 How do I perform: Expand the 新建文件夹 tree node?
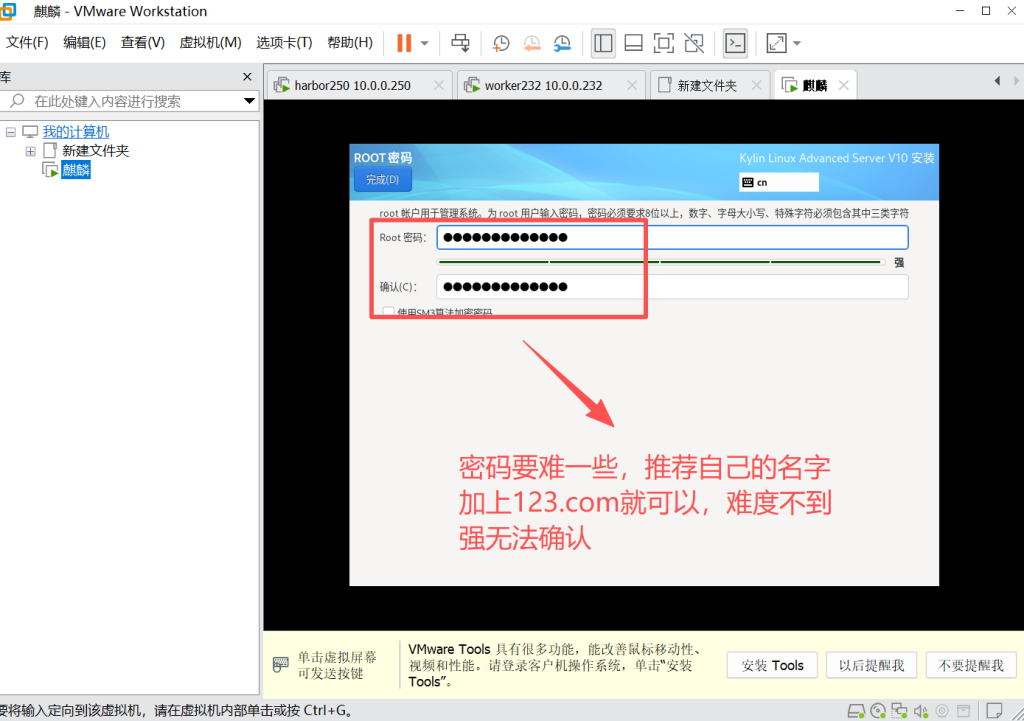31,151
